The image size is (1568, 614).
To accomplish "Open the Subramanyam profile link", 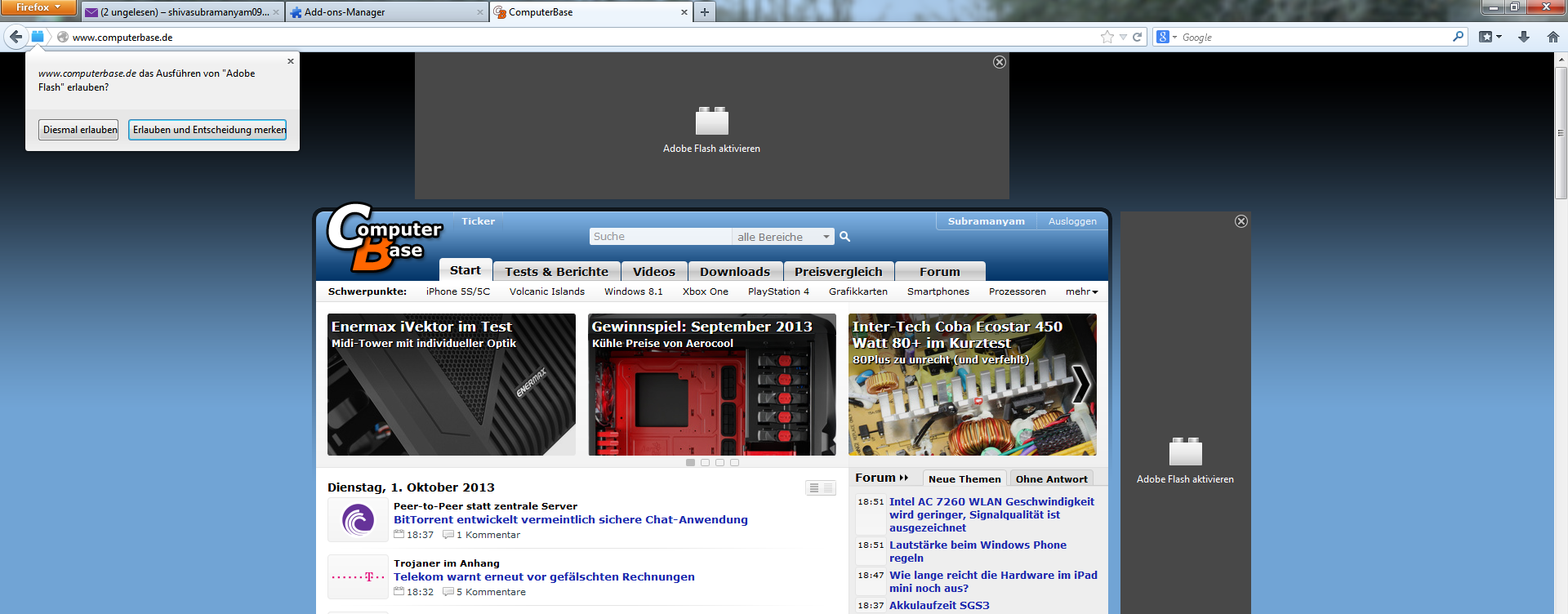I will pyautogui.click(x=986, y=221).
